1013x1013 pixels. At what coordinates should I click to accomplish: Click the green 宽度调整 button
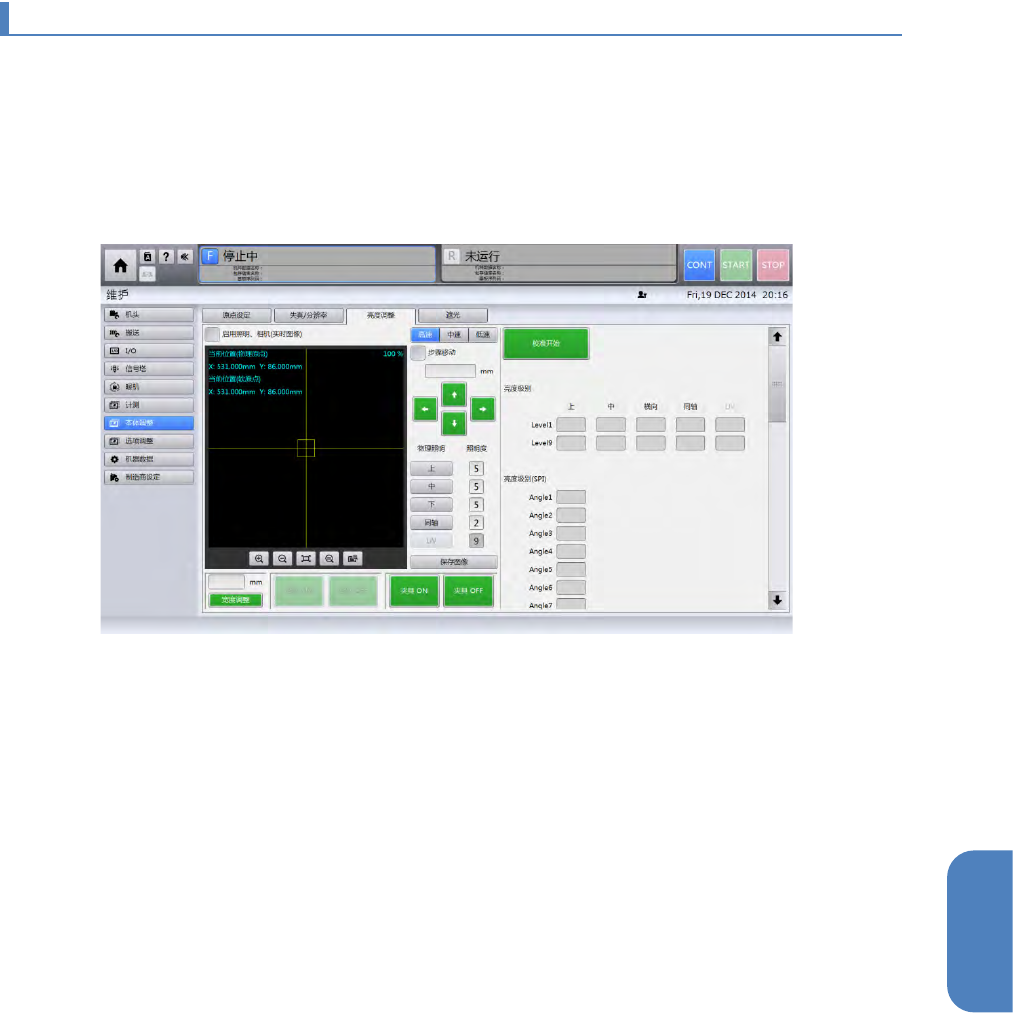click(x=236, y=600)
